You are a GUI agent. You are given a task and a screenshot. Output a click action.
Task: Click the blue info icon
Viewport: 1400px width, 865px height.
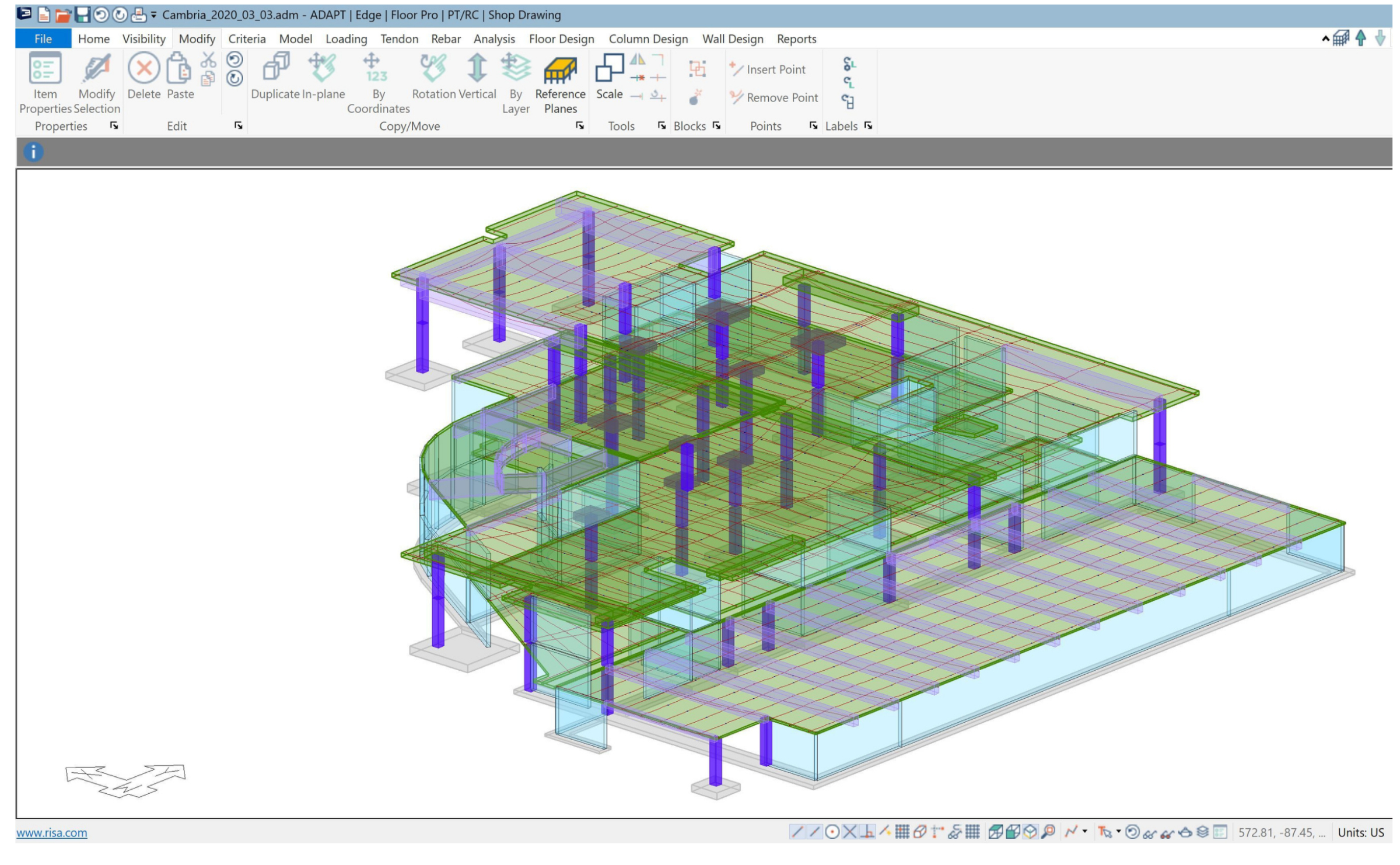pyautogui.click(x=33, y=153)
